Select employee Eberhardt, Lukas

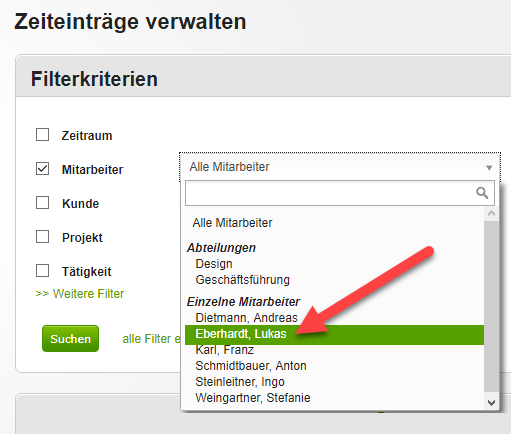click(x=334, y=334)
